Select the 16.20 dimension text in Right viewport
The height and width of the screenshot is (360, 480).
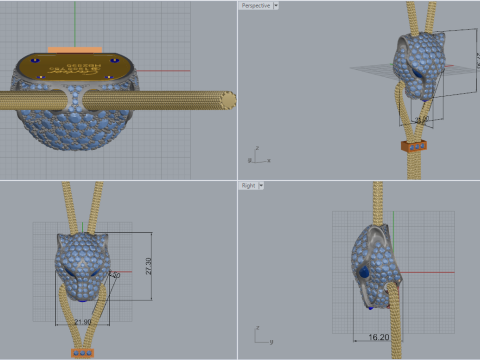tap(379, 337)
